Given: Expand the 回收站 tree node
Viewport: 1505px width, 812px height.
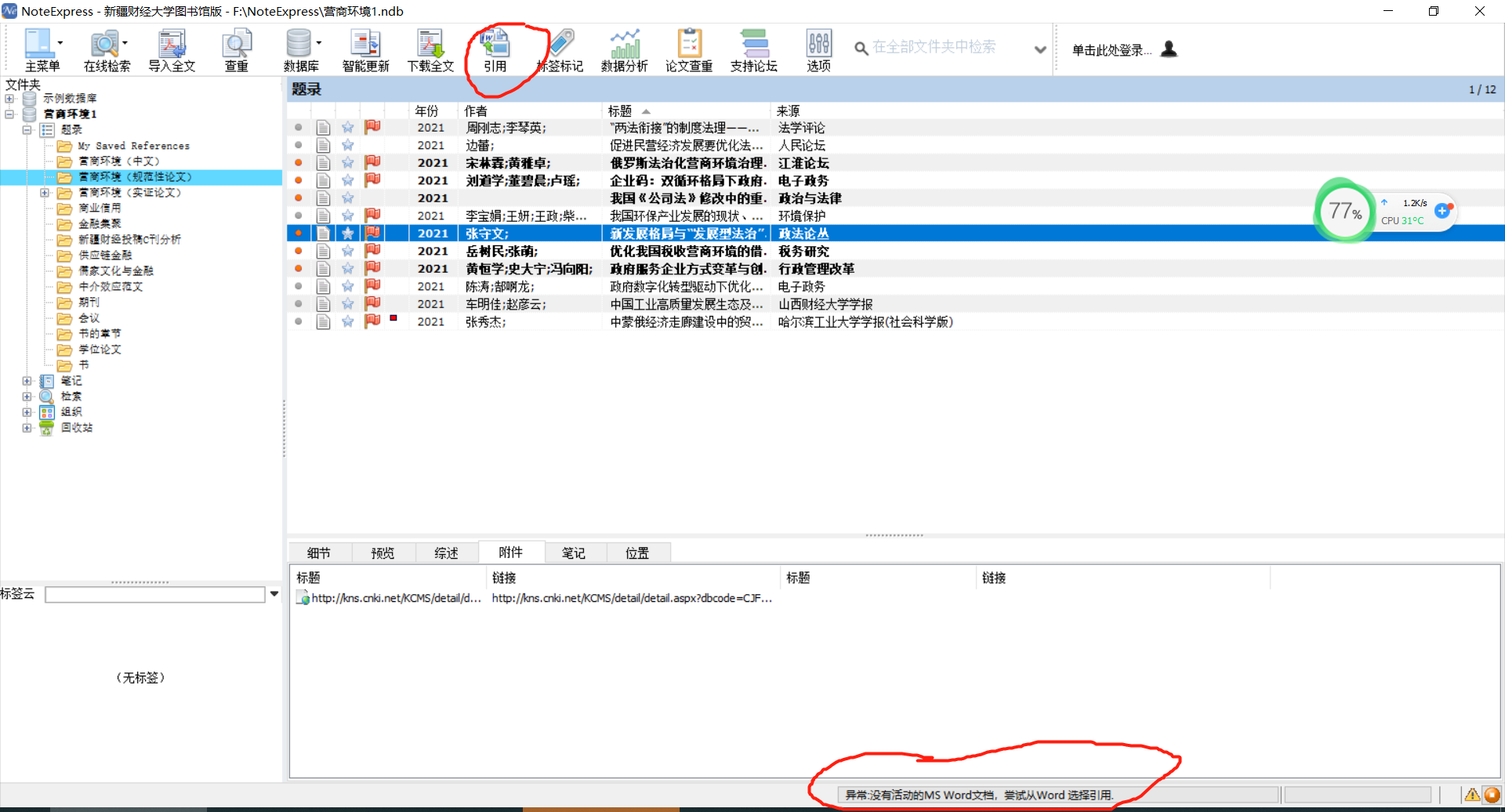Looking at the screenshot, I should [27, 428].
